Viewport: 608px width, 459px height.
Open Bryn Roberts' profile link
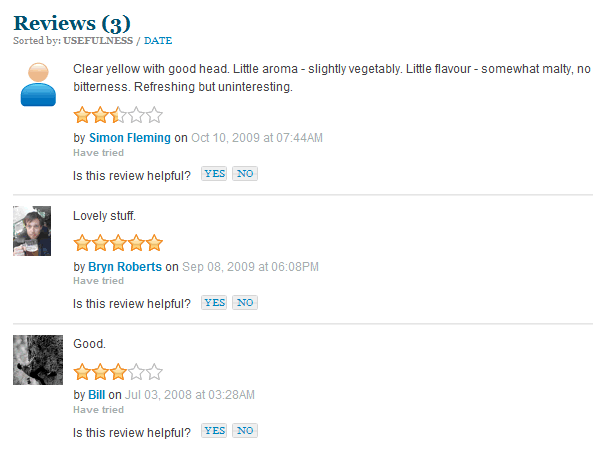(x=126, y=267)
